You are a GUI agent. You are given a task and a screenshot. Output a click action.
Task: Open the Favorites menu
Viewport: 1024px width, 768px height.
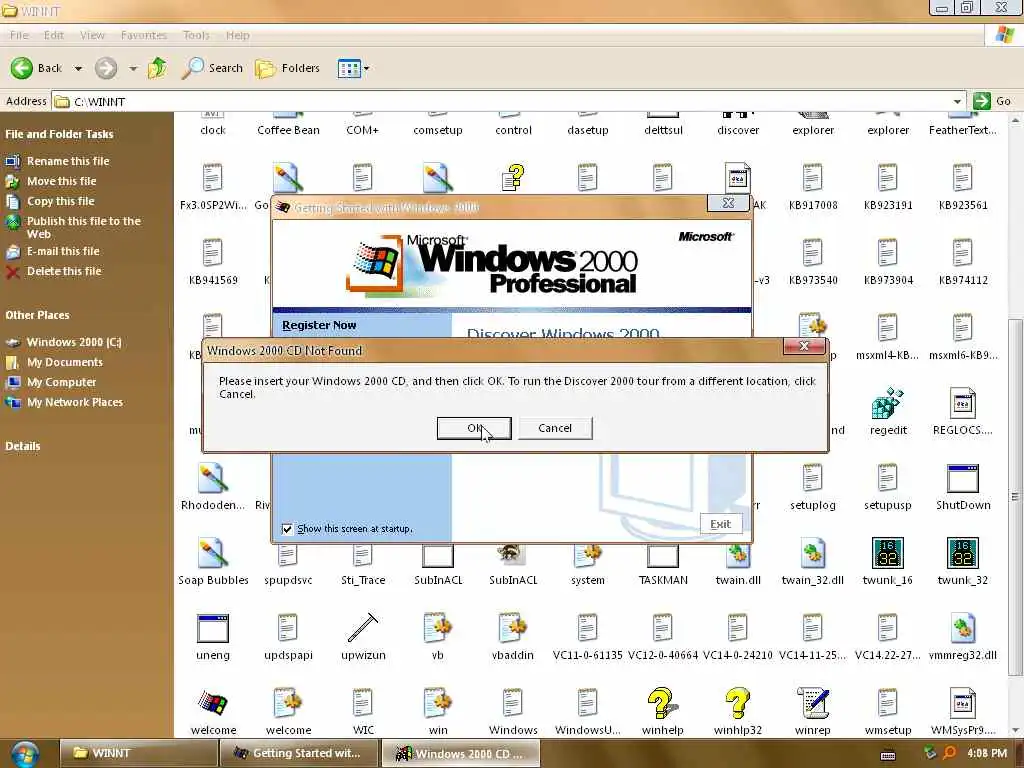144,35
